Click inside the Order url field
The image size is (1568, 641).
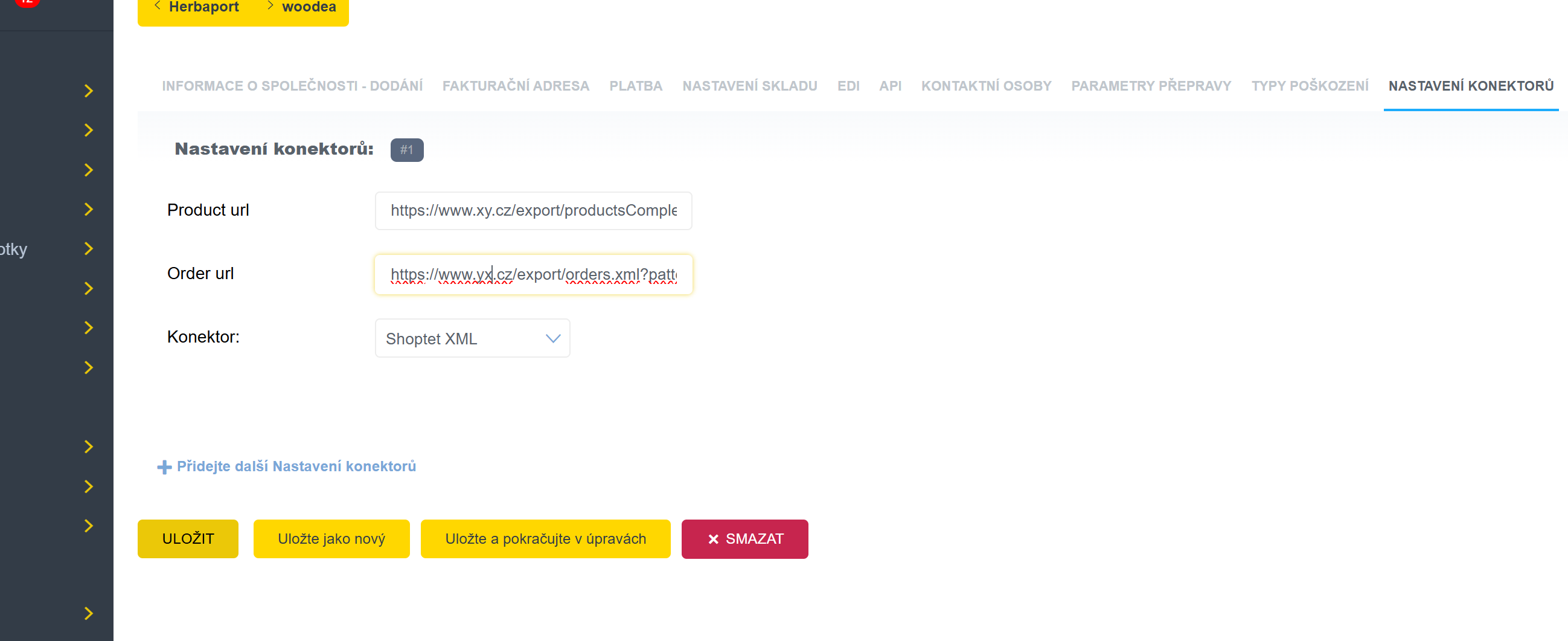click(533, 275)
